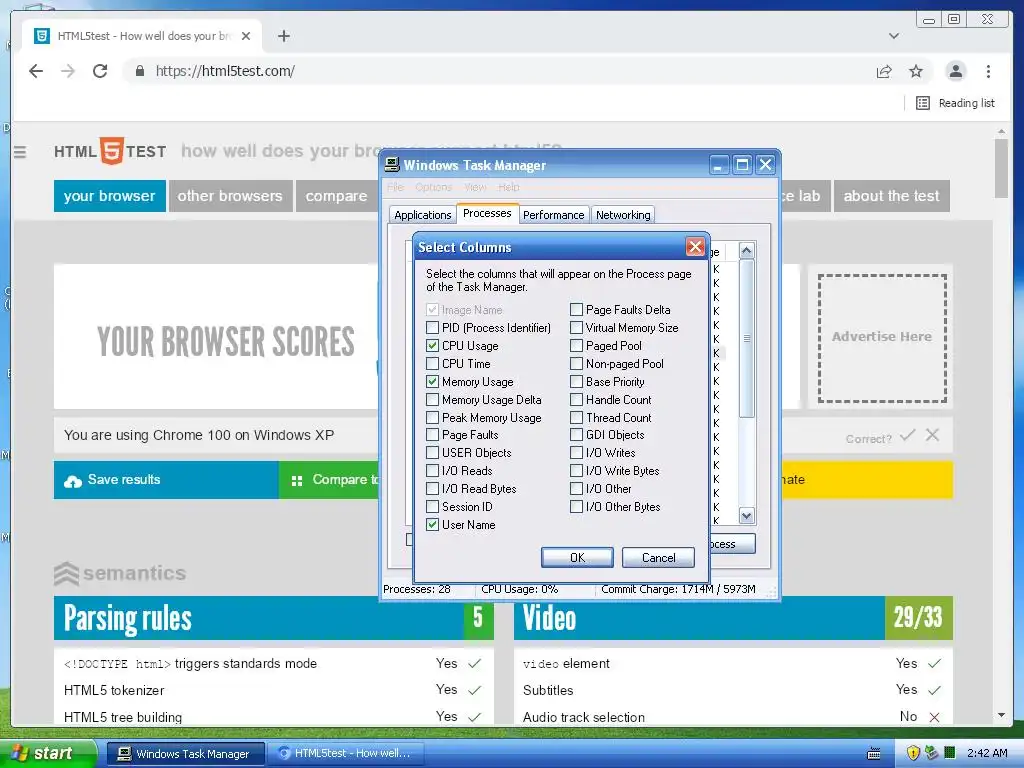Select the Processes tab
The height and width of the screenshot is (768, 1024).
487,214
